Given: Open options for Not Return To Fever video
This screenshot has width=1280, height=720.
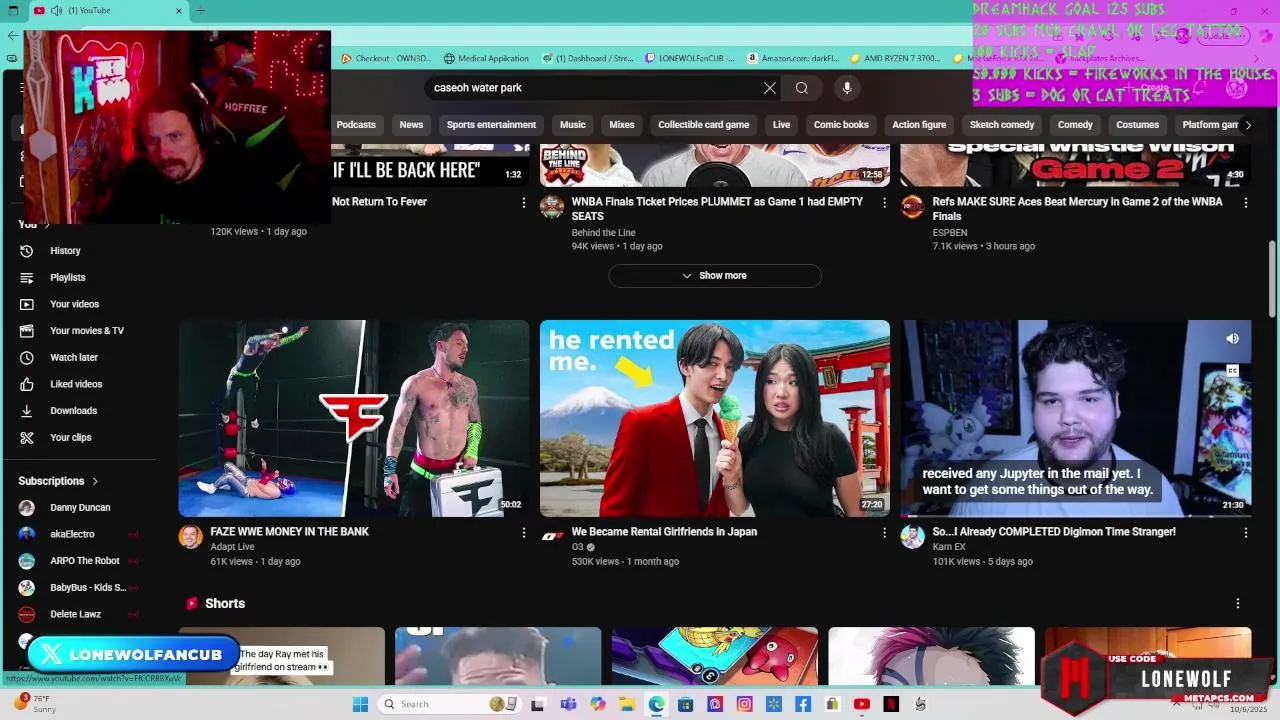Looking at the screenshot, I should click(x=523, y=202).
